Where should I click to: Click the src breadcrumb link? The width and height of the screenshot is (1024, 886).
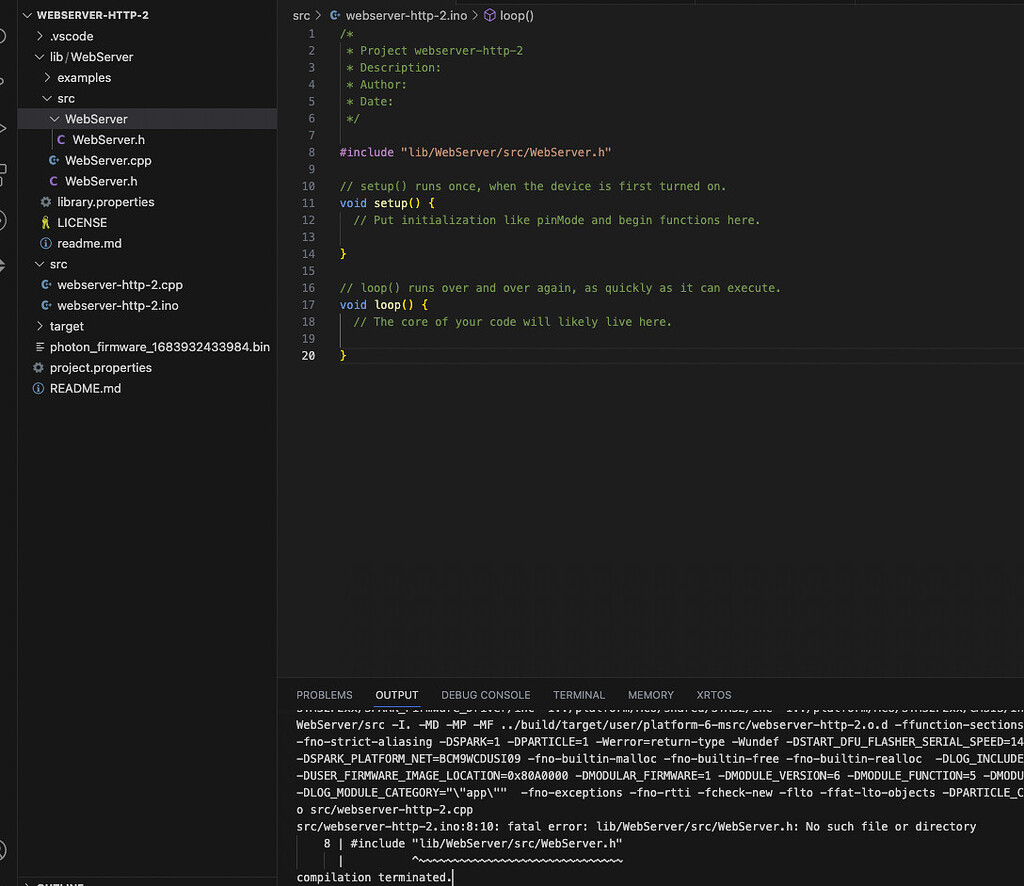pos(302,15)
